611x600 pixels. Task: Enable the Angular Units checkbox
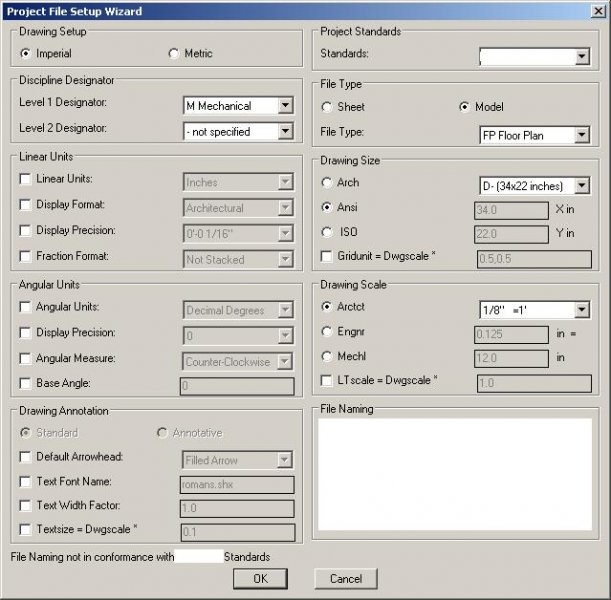coord(25,307)
